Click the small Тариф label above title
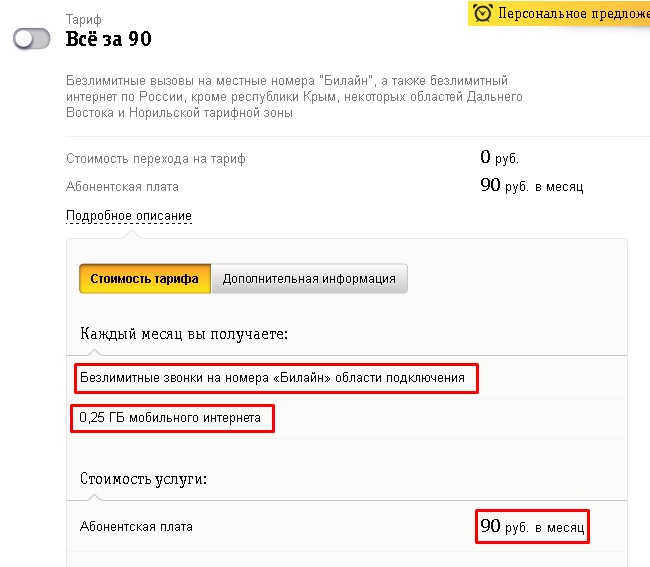650x567 pixels. (84, 19)
